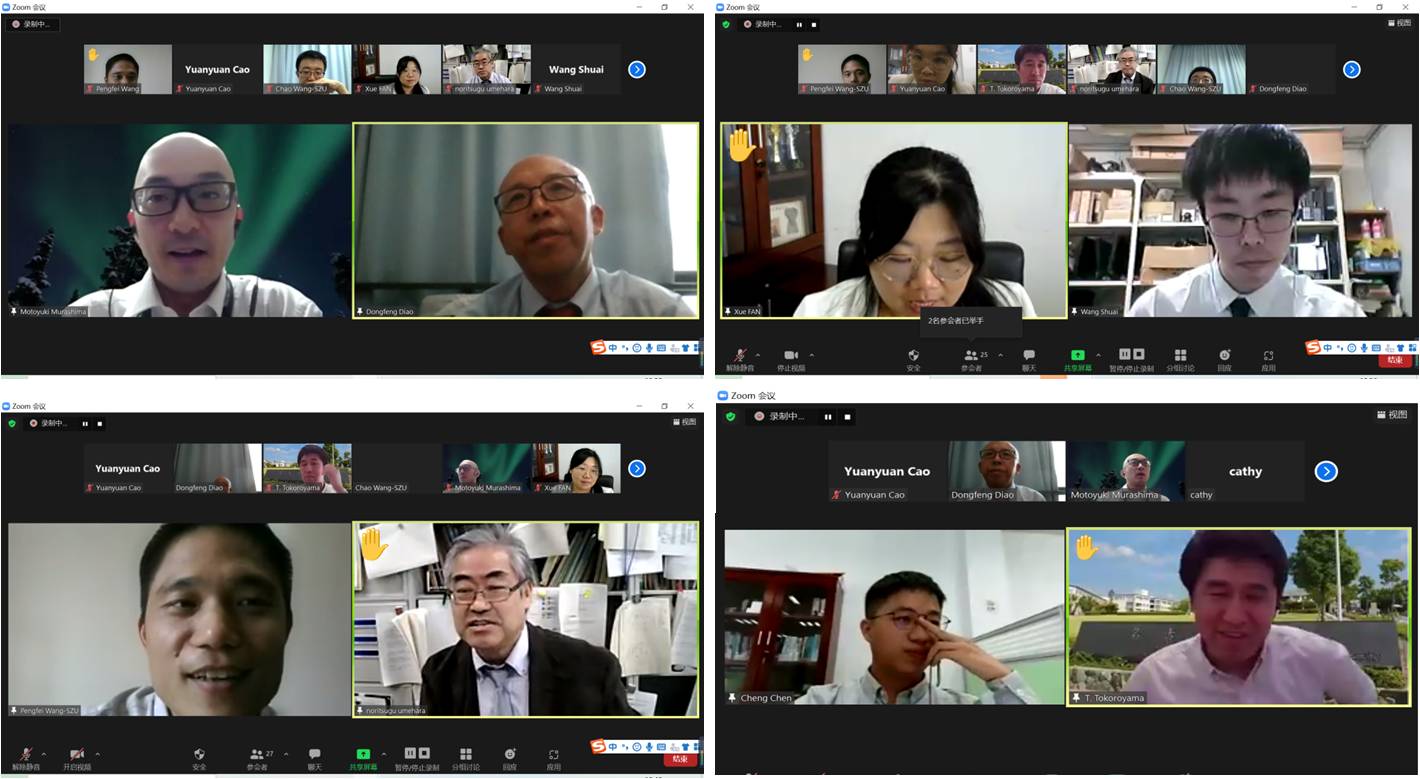Open 分组讨论 breakout rooms in 25-participant toolbar
1420x779 pixels.
click(x=1180, y=360)
